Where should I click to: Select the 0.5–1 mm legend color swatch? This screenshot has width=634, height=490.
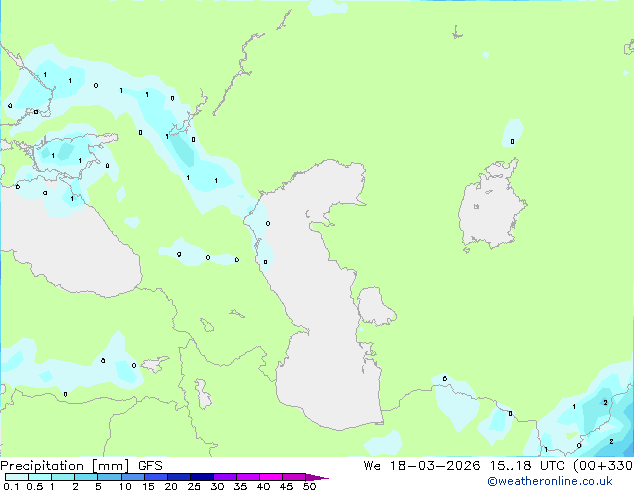click(40, 477)
